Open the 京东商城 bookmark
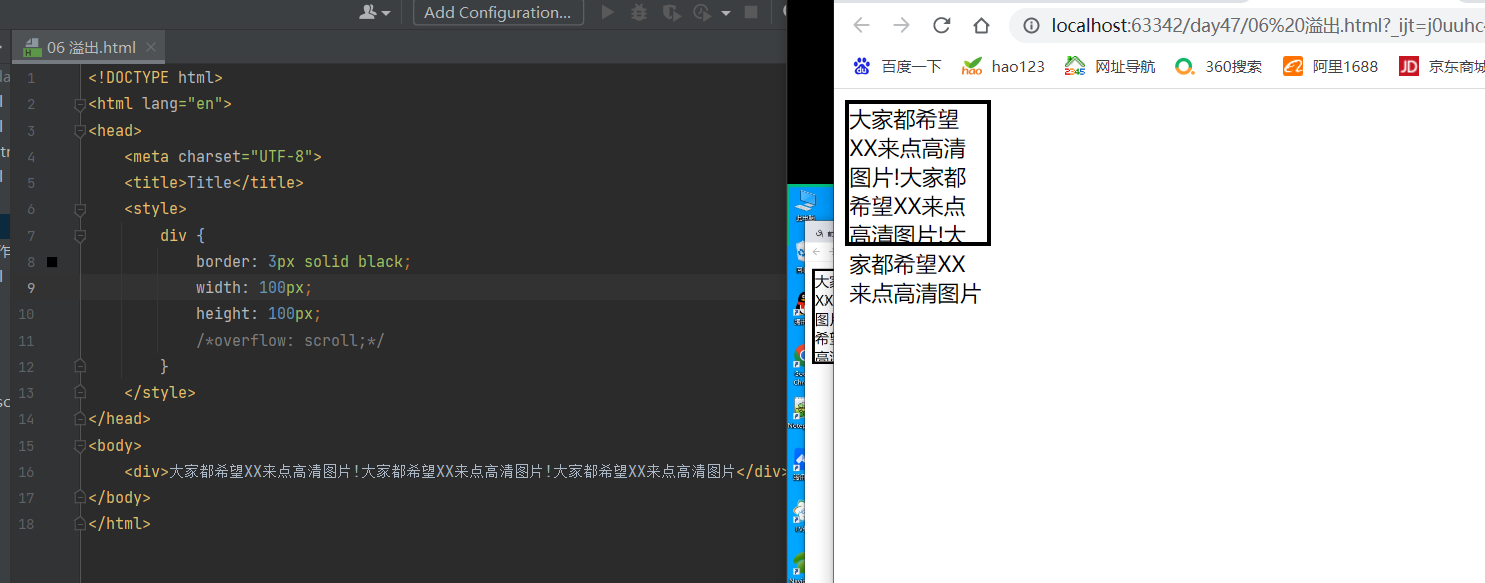 click(x=1441, y=66)
